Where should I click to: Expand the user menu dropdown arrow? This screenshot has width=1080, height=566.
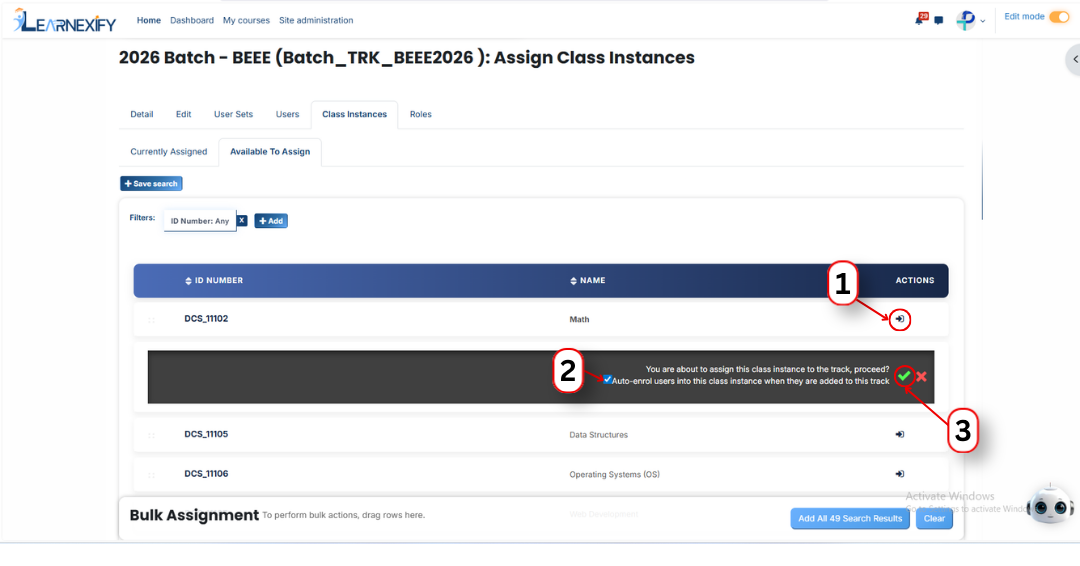point(983,21)
